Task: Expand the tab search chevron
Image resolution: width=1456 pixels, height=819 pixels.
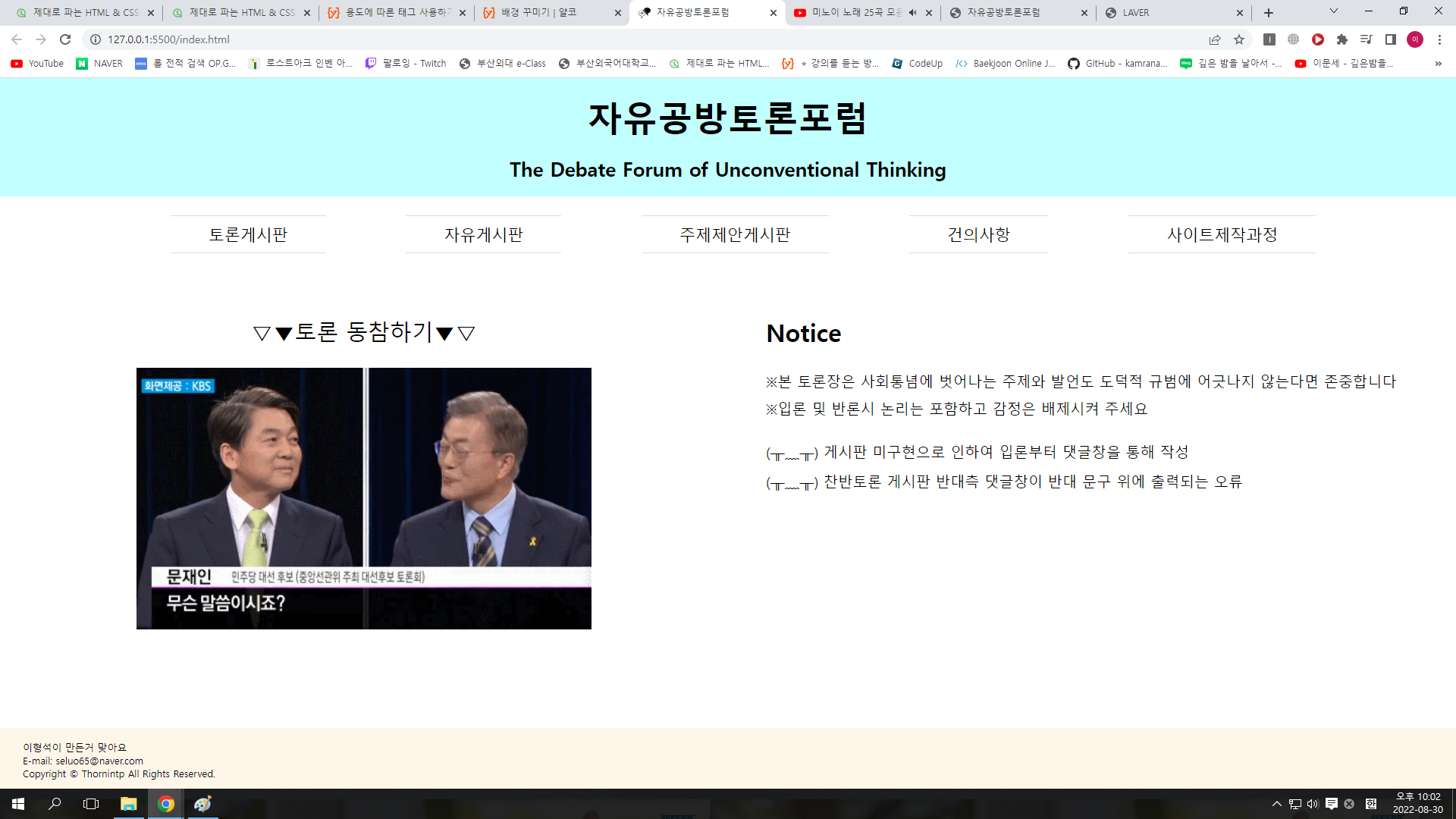Action: coord(1333,11)
